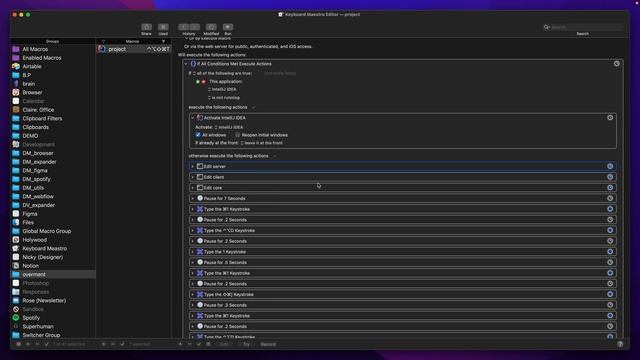Screen dimensions: 640x360
Task: Click the Macros column header
Action: click(x=133, y=41)
